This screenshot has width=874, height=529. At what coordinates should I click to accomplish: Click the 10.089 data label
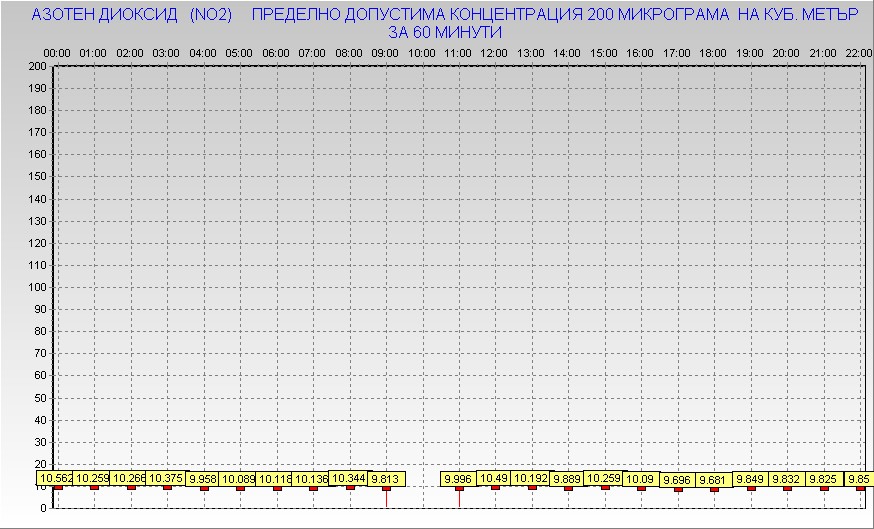239,479
